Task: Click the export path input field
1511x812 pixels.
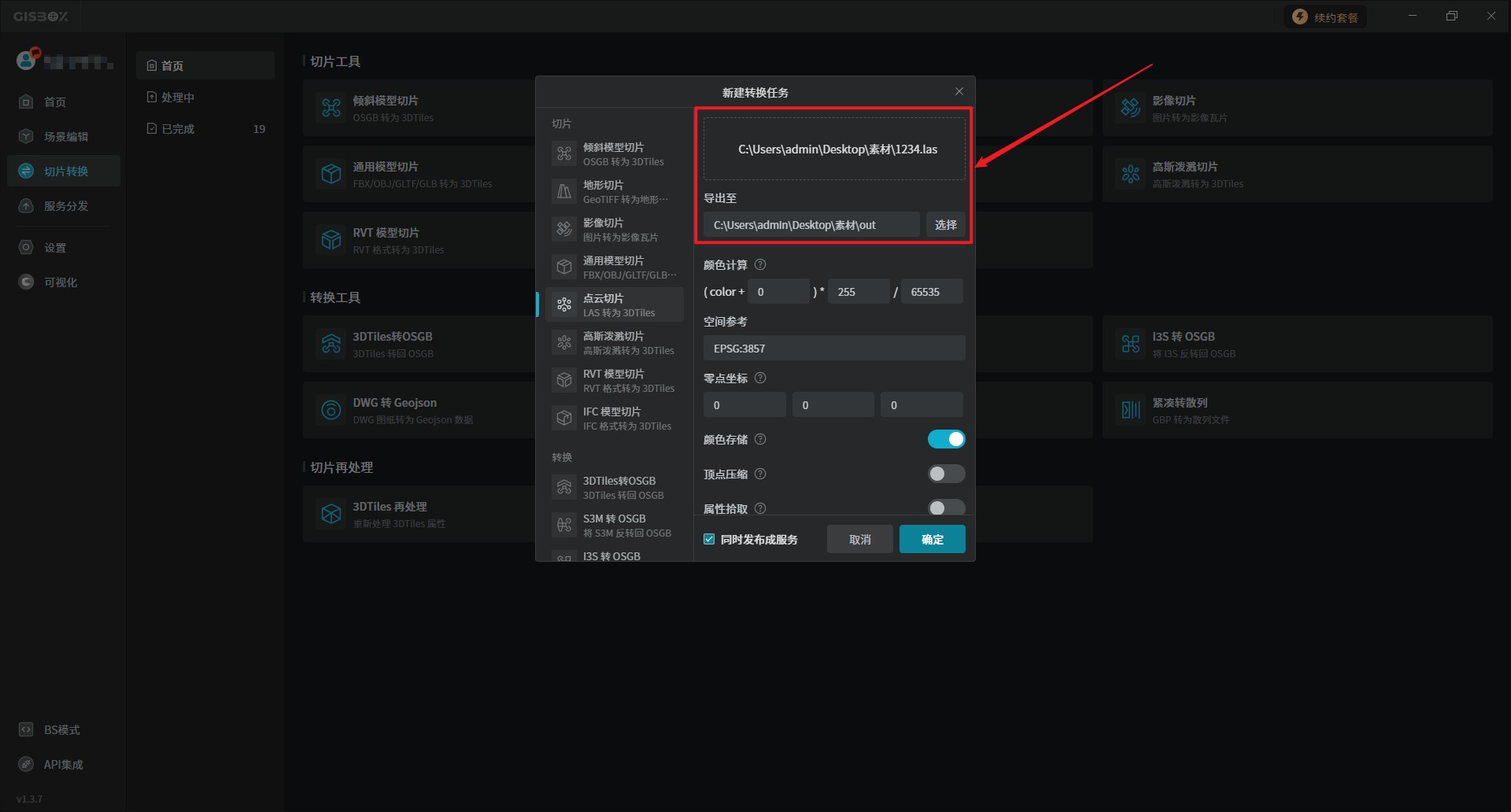Action: pyautogui.click(x=811, y=225)
